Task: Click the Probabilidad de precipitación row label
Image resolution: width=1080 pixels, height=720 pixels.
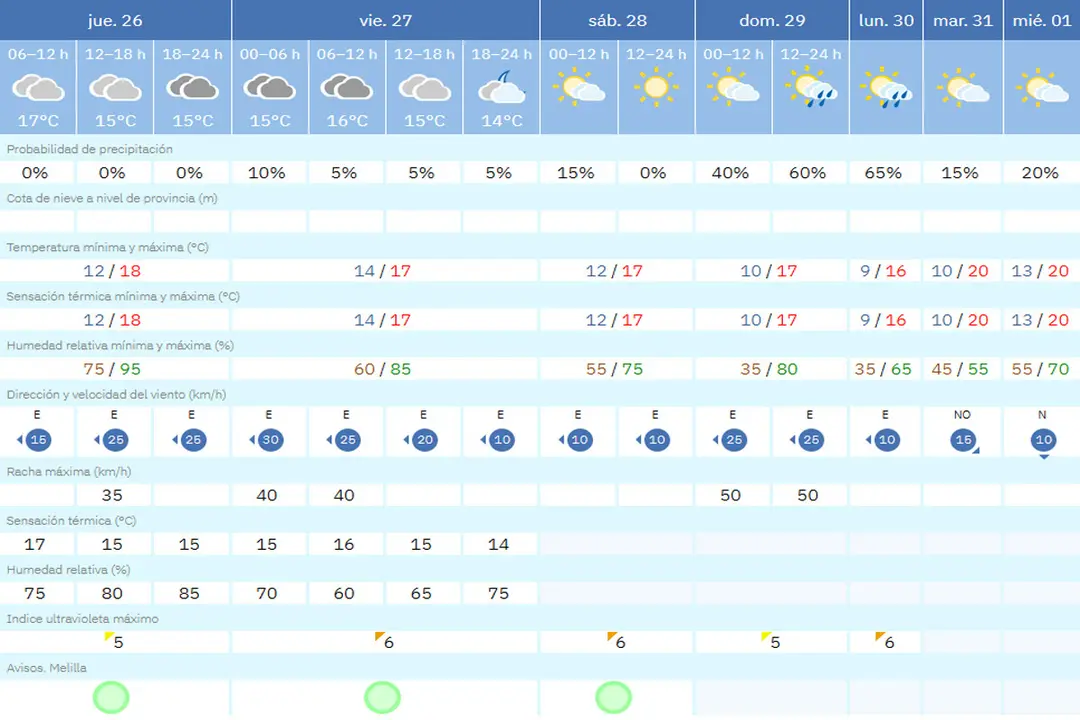Action: pyautogui.click(x=90, y=149)
